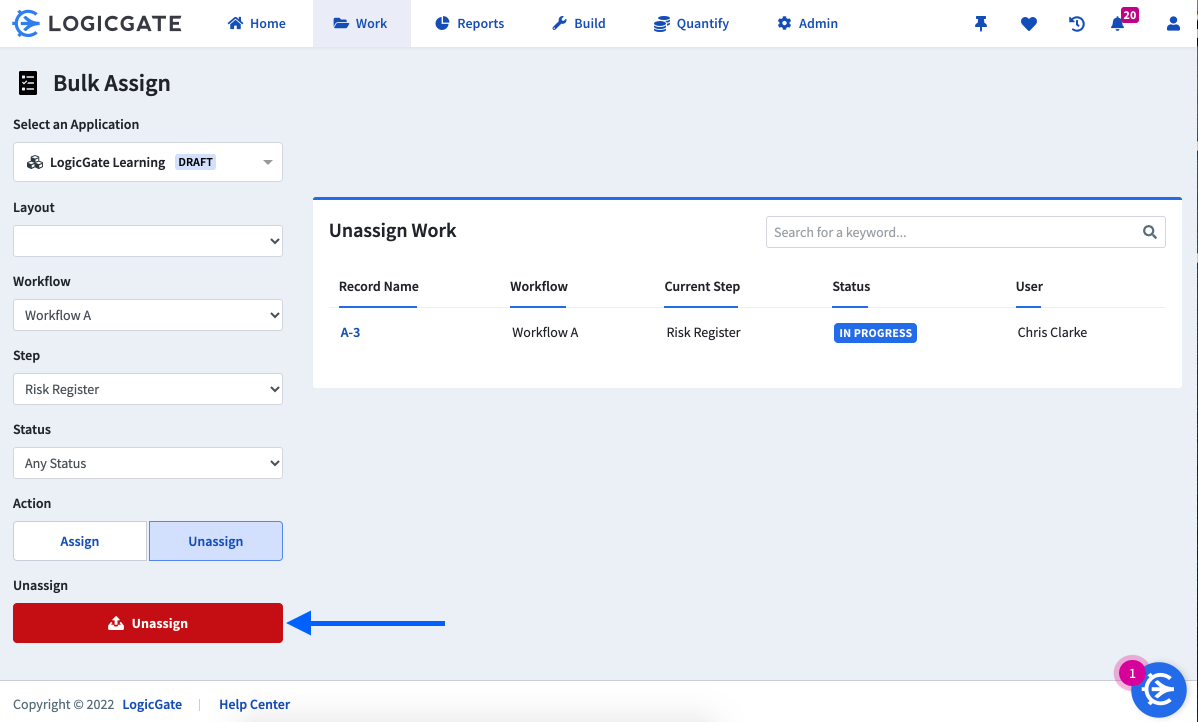This screenshot has width=1198, height=722.
Task: Open the Build menu
Action: [x=578, y=24]
